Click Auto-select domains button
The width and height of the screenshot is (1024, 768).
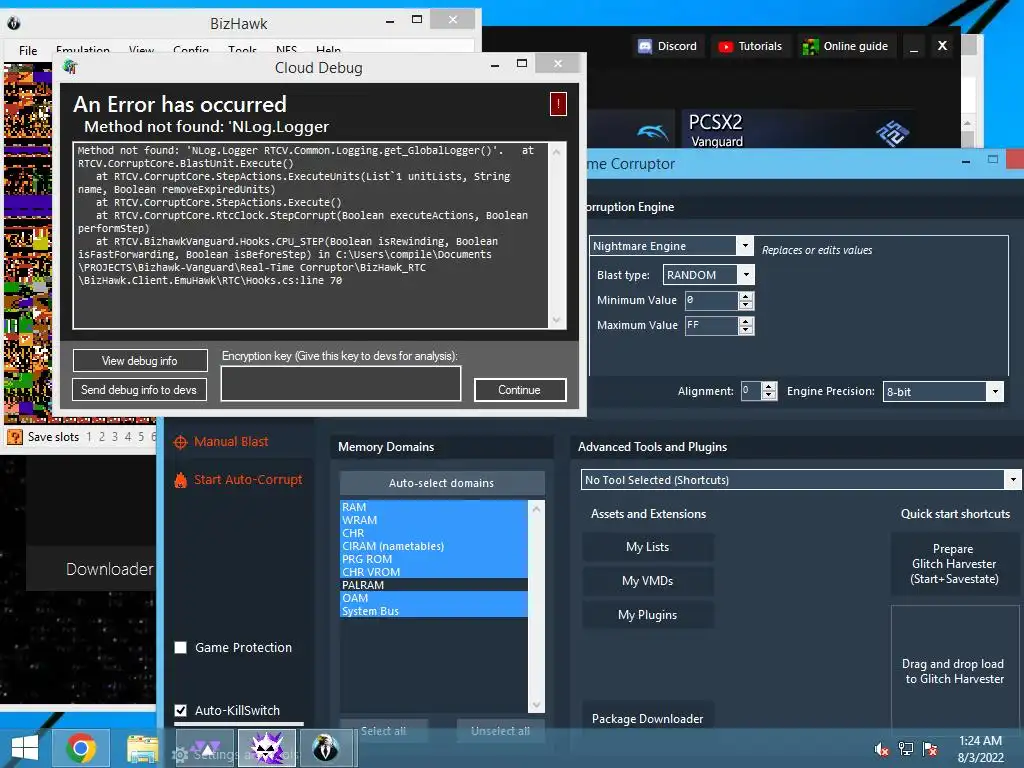[442, 483]
